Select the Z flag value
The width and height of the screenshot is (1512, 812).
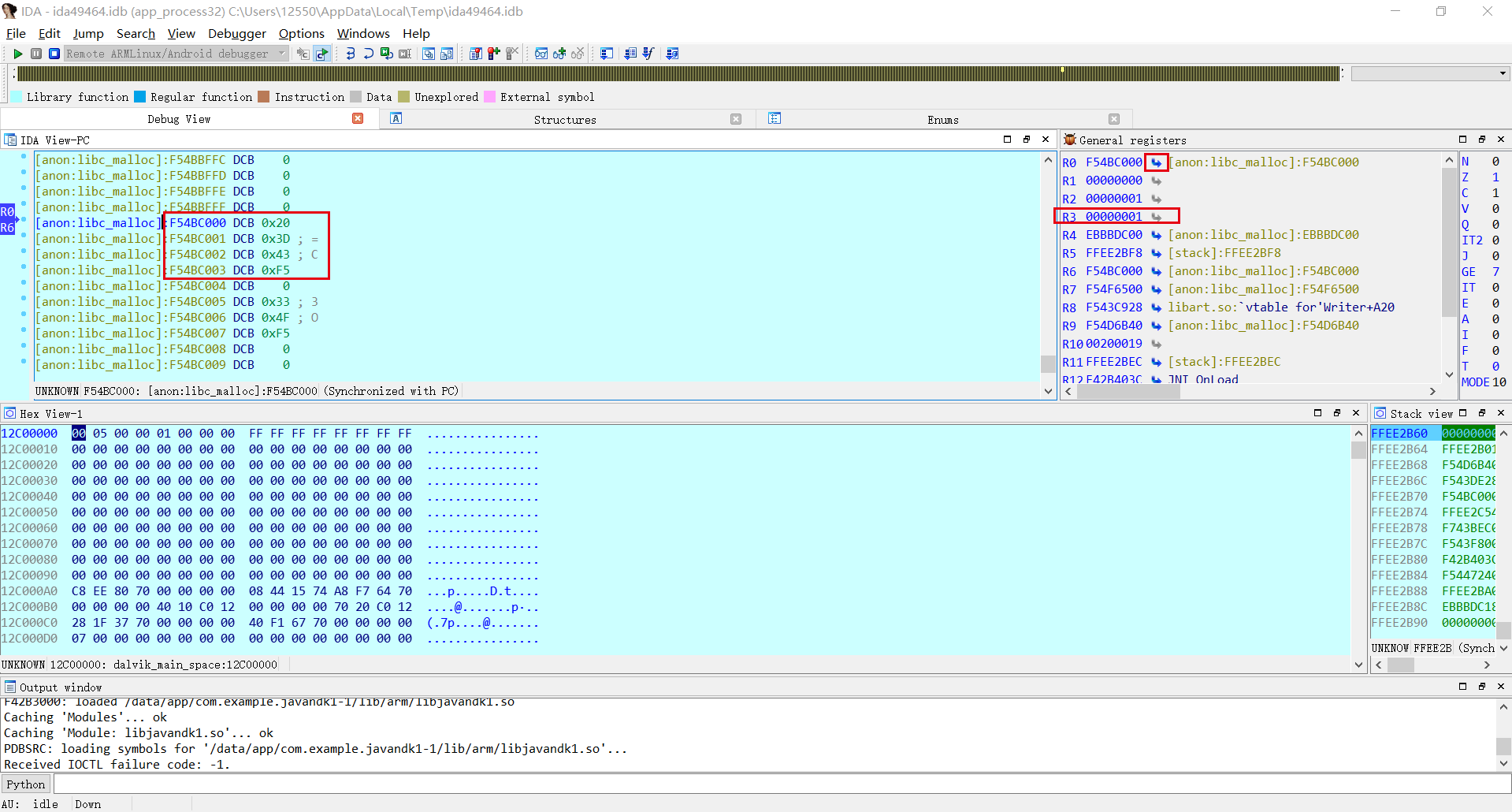tap(1495, 177)
